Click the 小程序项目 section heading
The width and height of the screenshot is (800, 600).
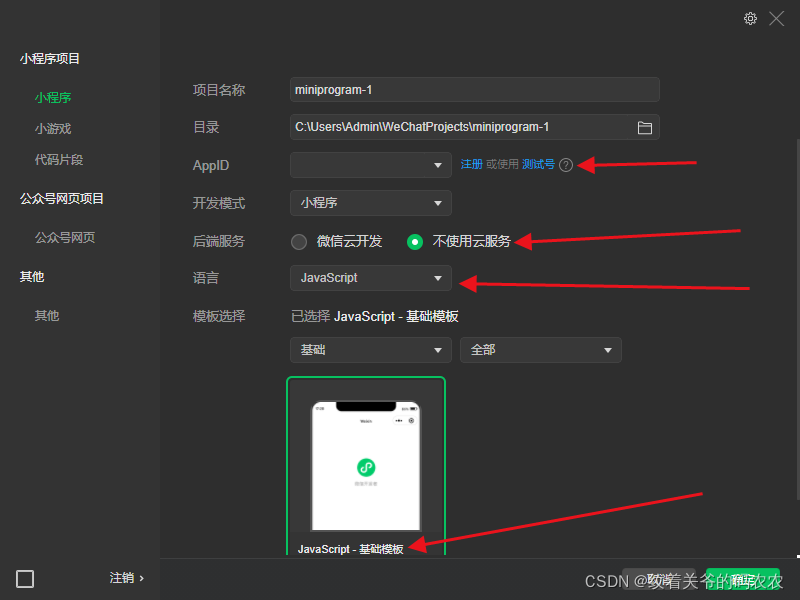[50, 59]
